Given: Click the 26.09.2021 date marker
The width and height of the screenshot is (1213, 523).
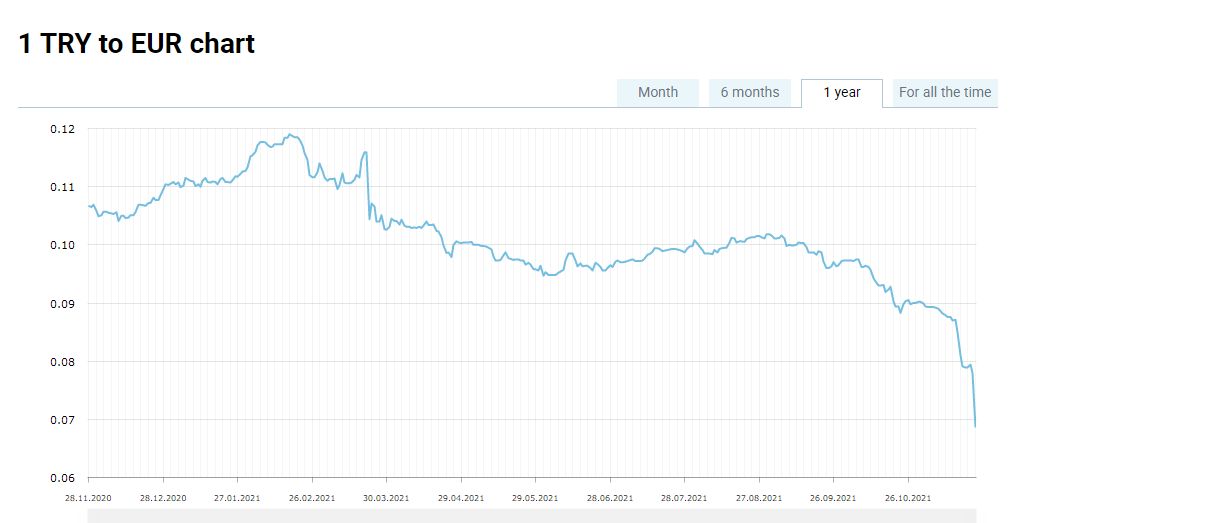Looking at the screenshot, I should pyautogui.click(x=833, y=497).
